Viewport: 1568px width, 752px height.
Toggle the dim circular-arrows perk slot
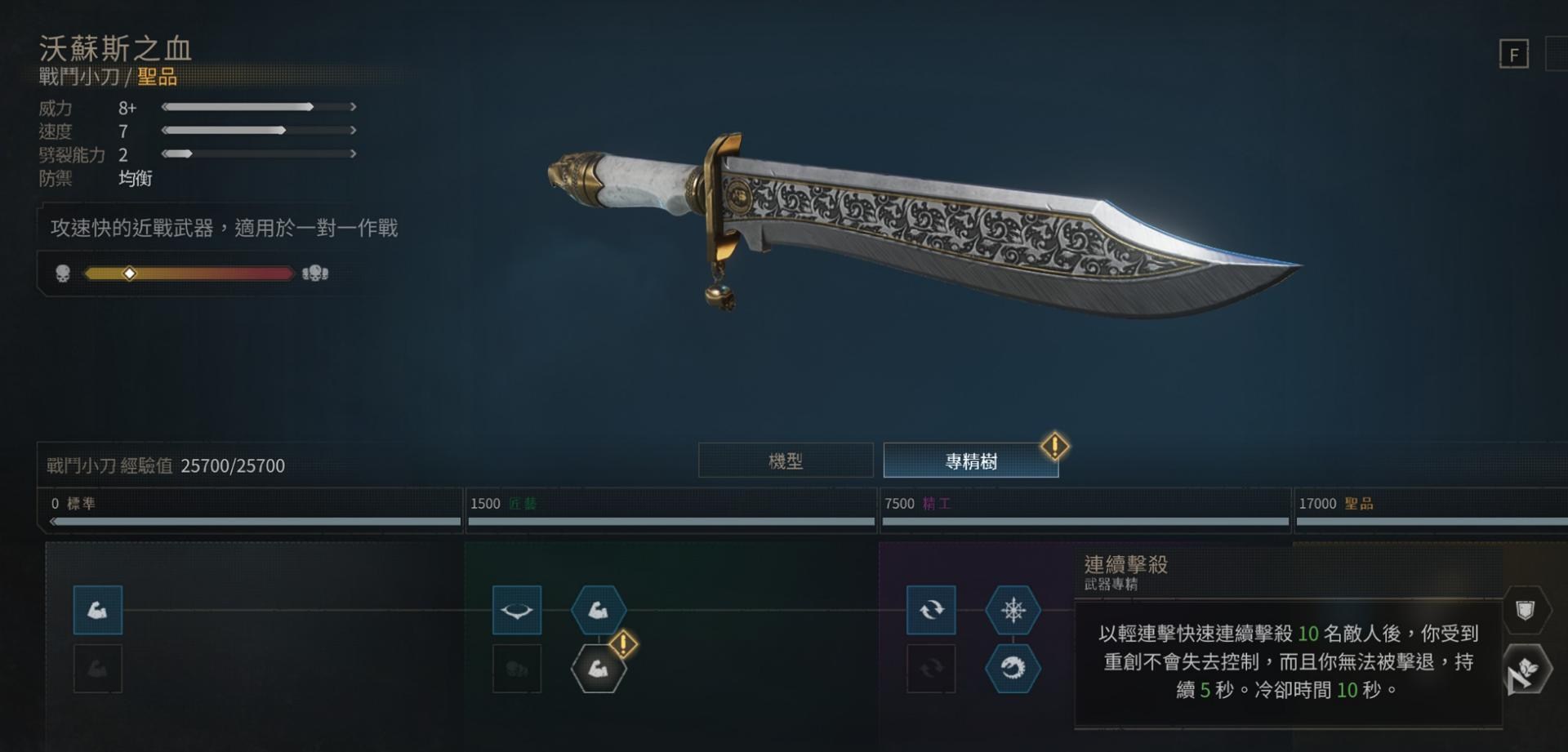pos(931,669)
